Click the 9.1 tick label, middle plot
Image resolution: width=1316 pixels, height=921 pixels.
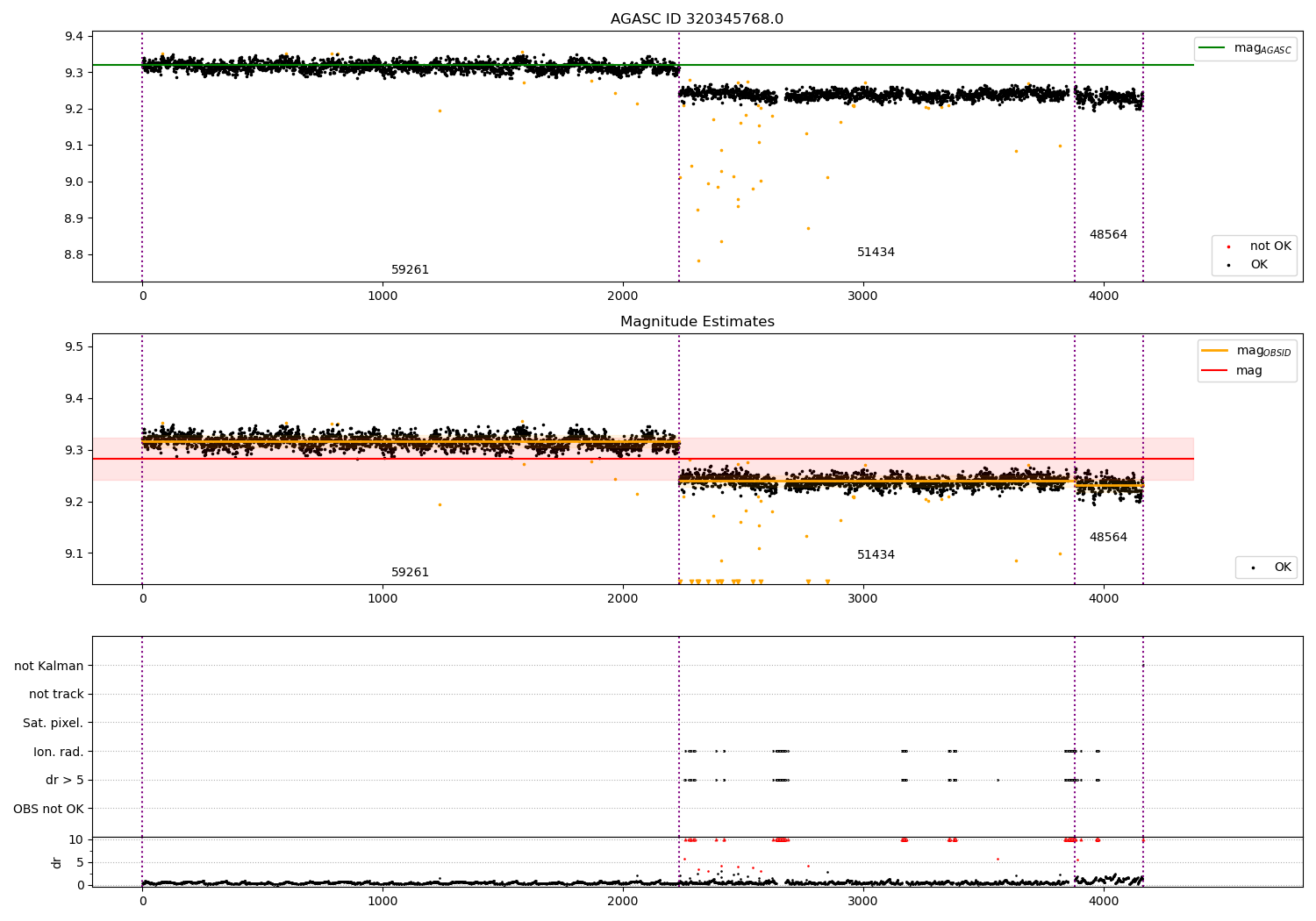tap(75, 554)
